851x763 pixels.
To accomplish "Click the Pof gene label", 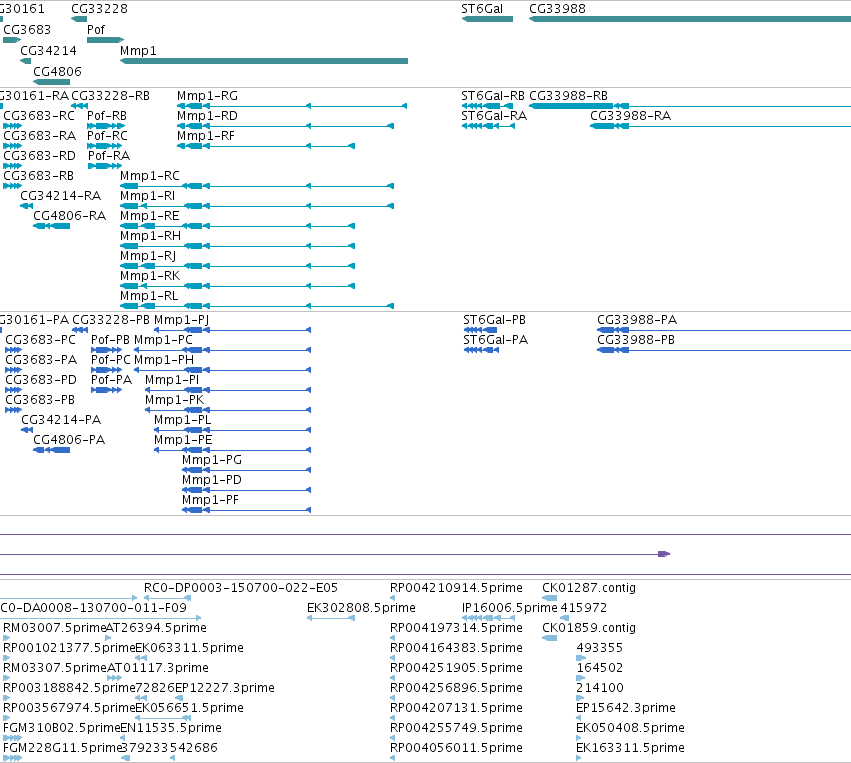I will (x=96, y=29).
